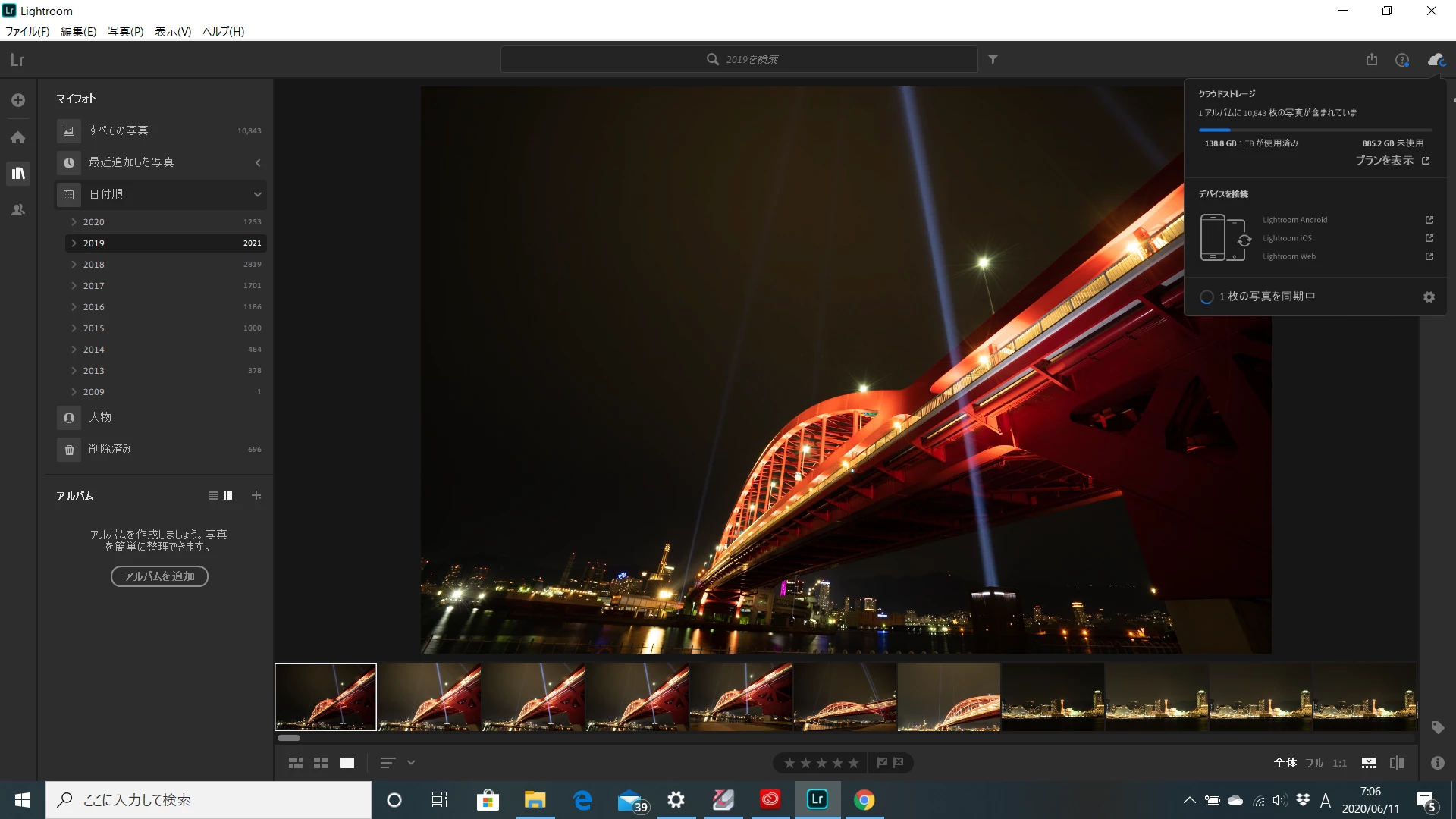Expand the 2018 year folder
The width and height of the screenshot is (1456, 819).
[x=74, y=265]
